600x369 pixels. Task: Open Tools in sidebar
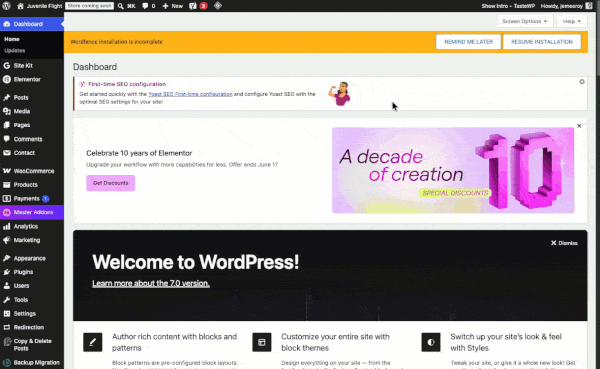pyautogui.click(x=32, y=299)
